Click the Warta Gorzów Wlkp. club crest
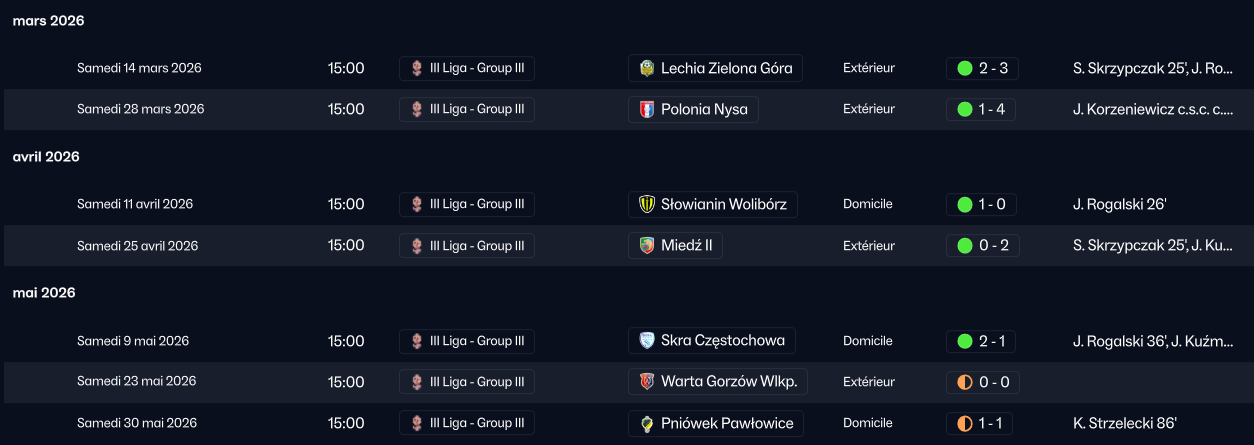The width and height of the screenshot is (1254, 445). pyautogui.click(x=647, y=381)
